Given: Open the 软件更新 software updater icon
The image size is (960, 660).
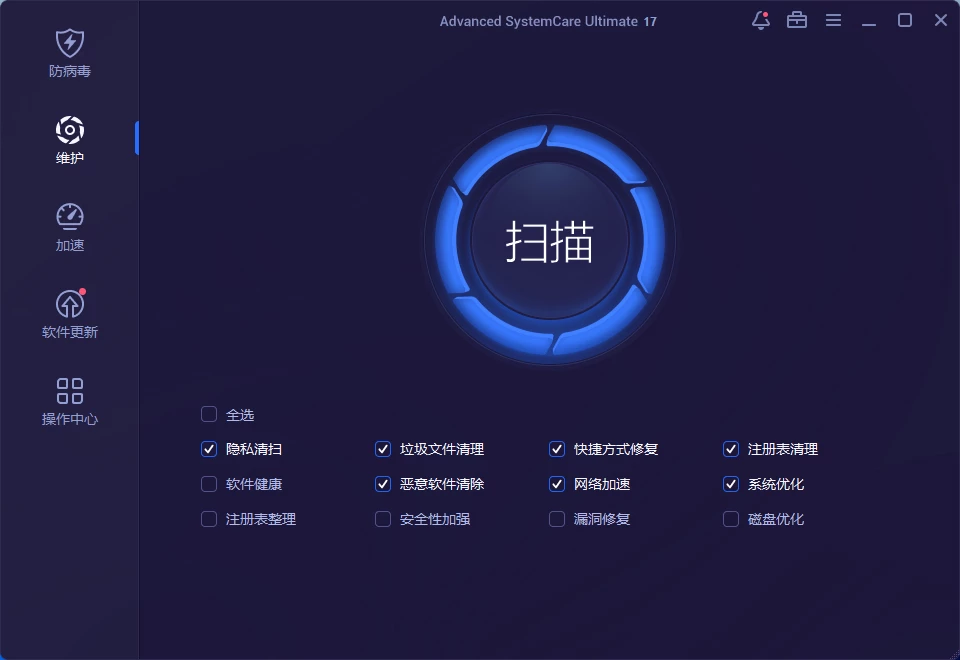Looking at the screenshot, I should [69, 304].
